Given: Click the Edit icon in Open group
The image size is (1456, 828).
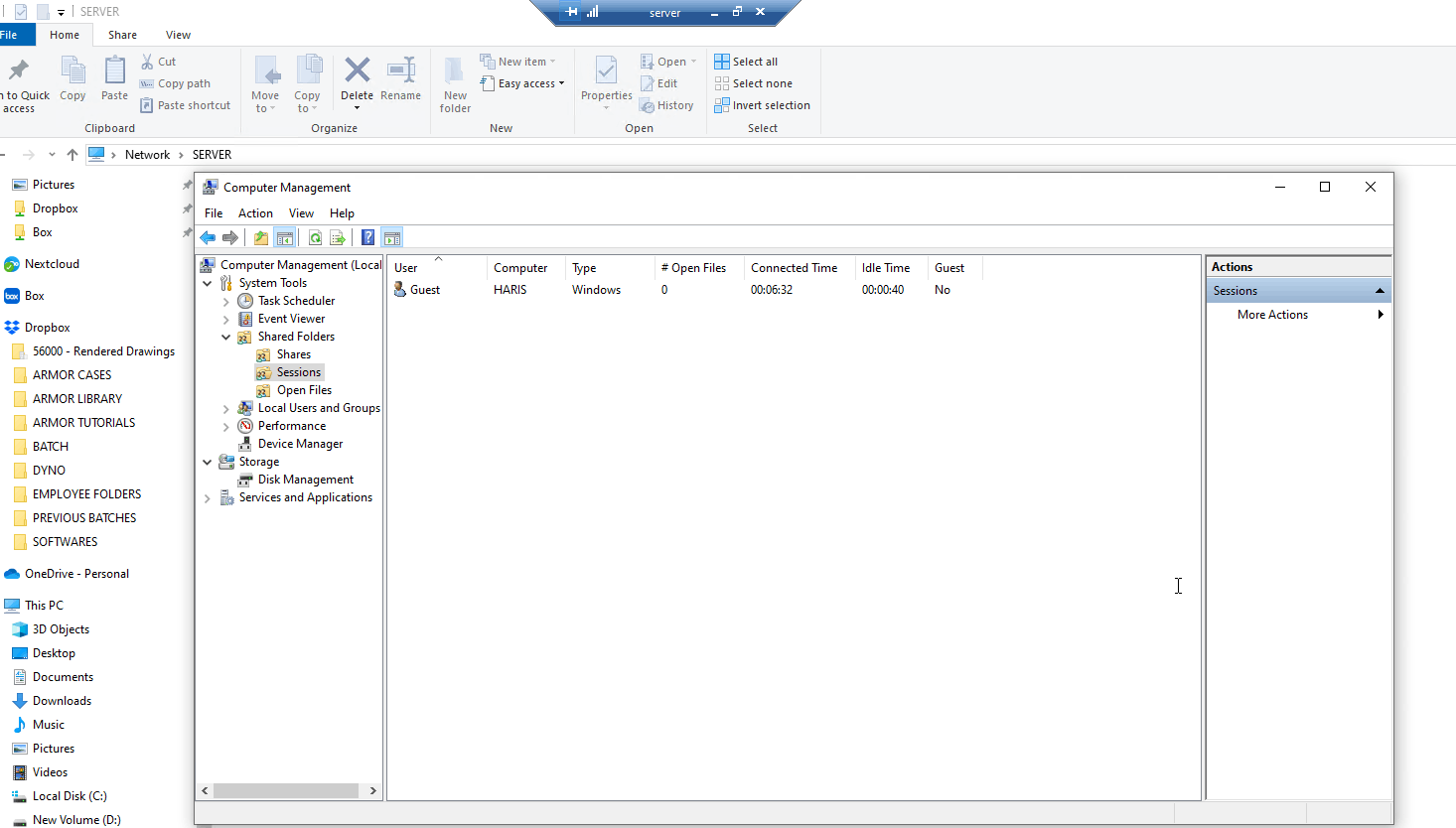Looking at the screenshot, I should tap(648, 83).
